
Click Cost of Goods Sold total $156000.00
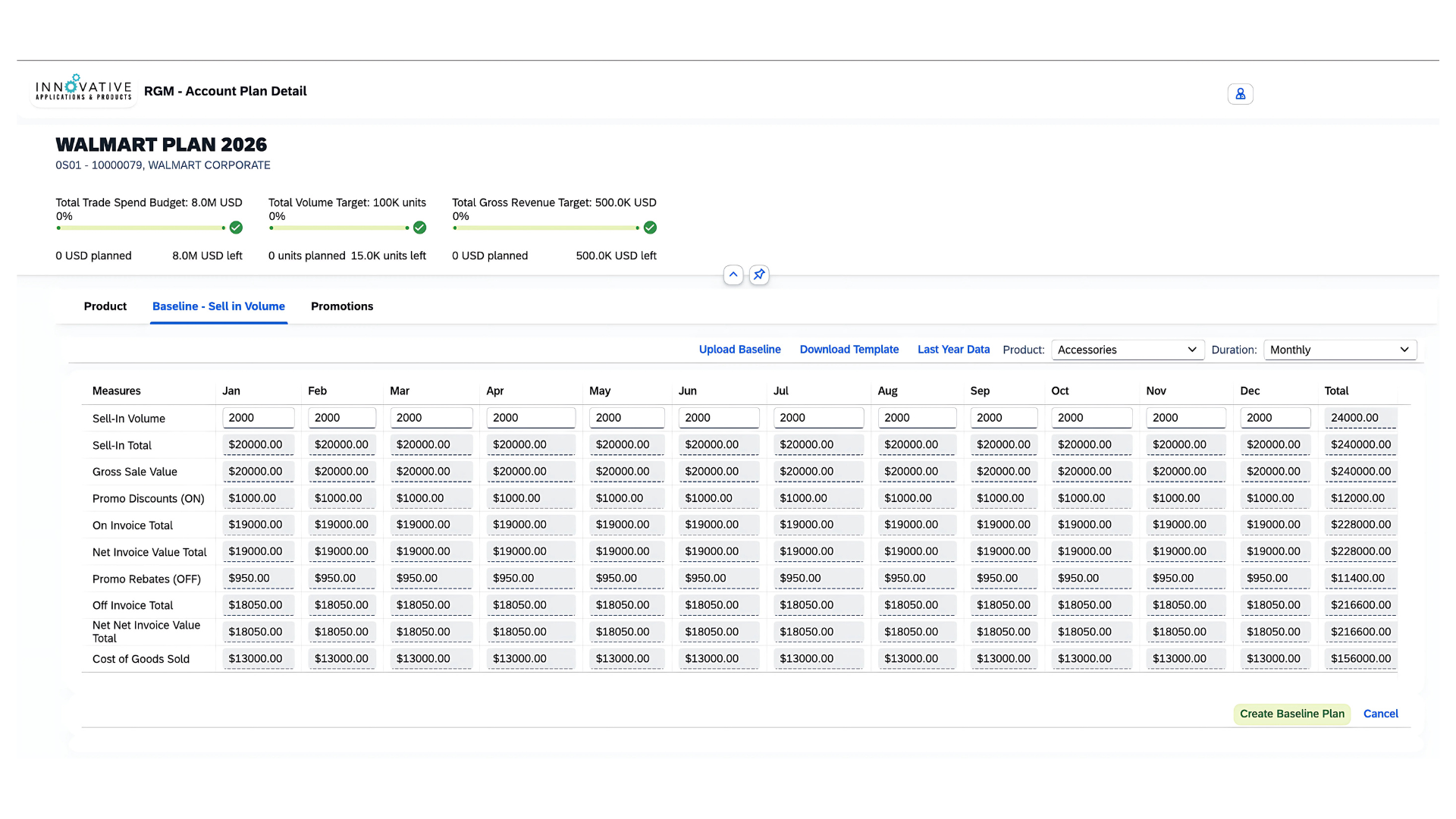pyautogui.click(x=1360, y=658)
